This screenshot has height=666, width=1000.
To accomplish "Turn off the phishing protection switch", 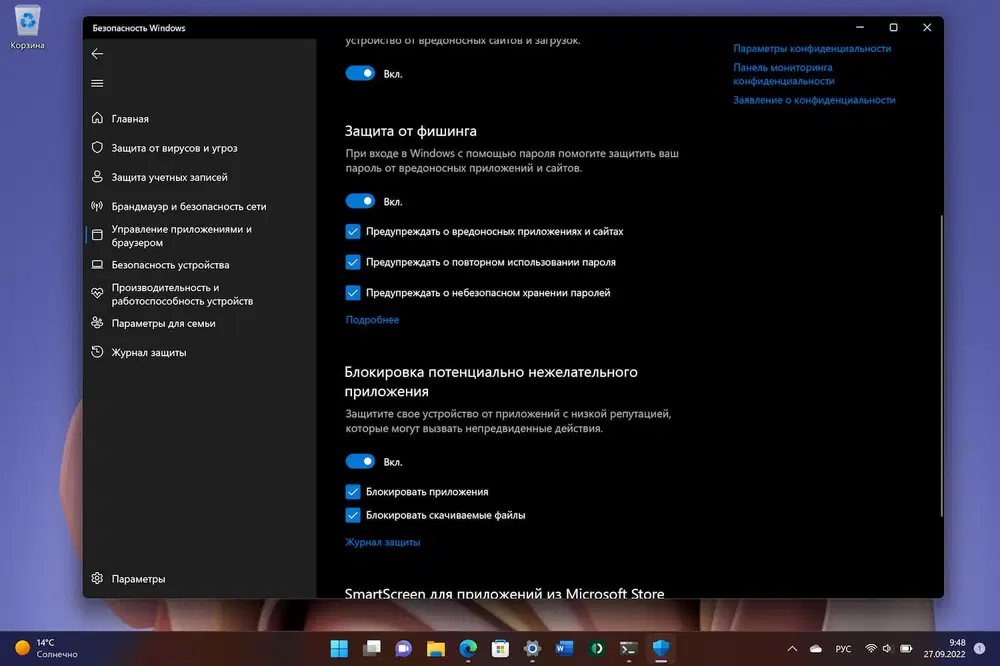I will pos(360,201).
